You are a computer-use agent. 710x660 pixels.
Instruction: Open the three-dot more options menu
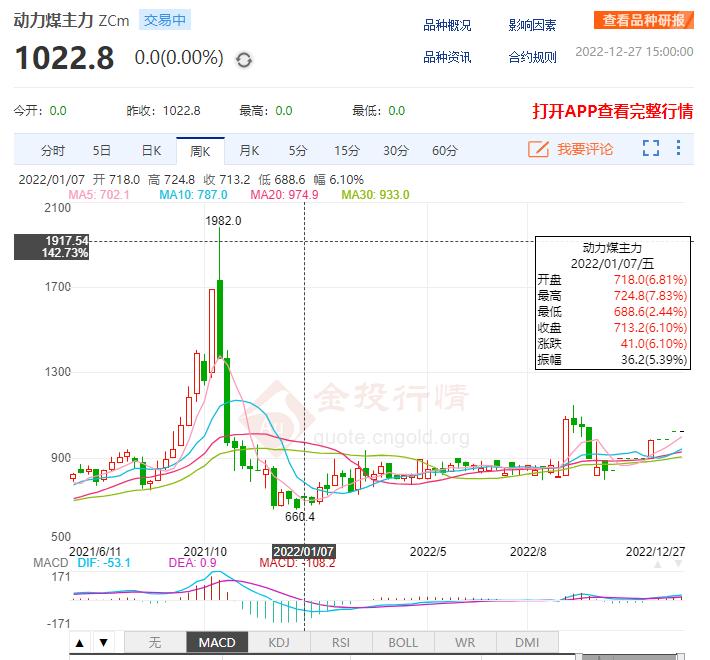(x=678, y=148)
